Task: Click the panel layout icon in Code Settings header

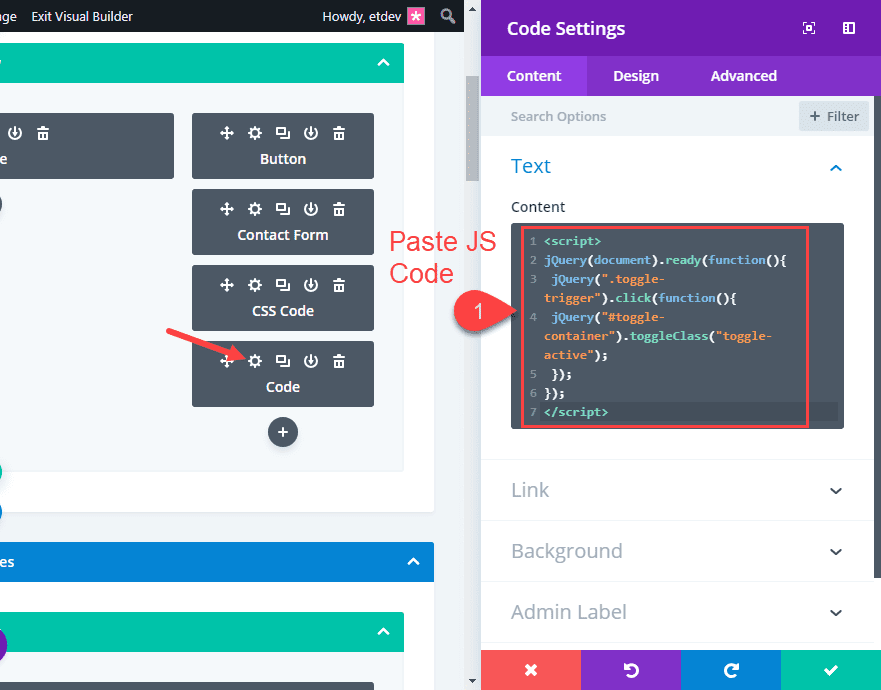Action: coord(848,28)
